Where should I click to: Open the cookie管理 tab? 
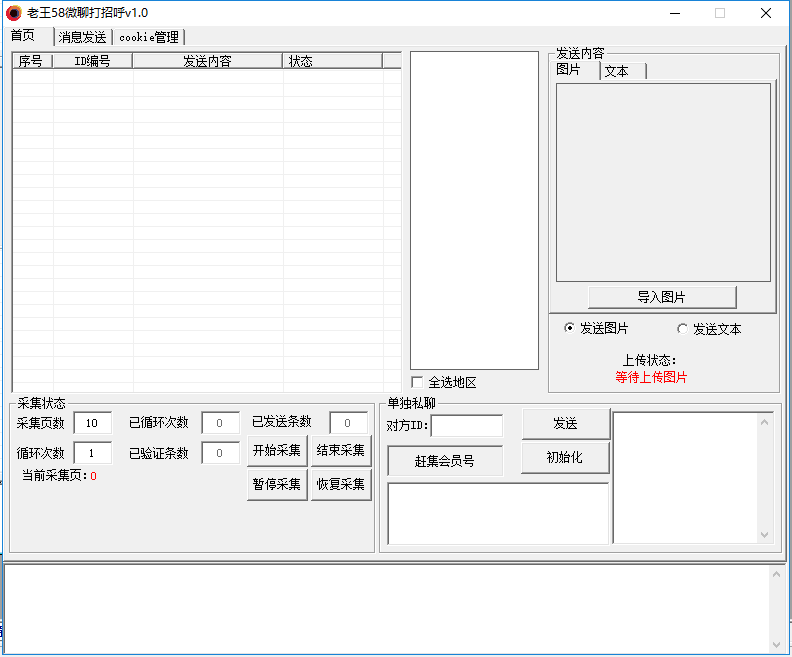tap(148, 37)
